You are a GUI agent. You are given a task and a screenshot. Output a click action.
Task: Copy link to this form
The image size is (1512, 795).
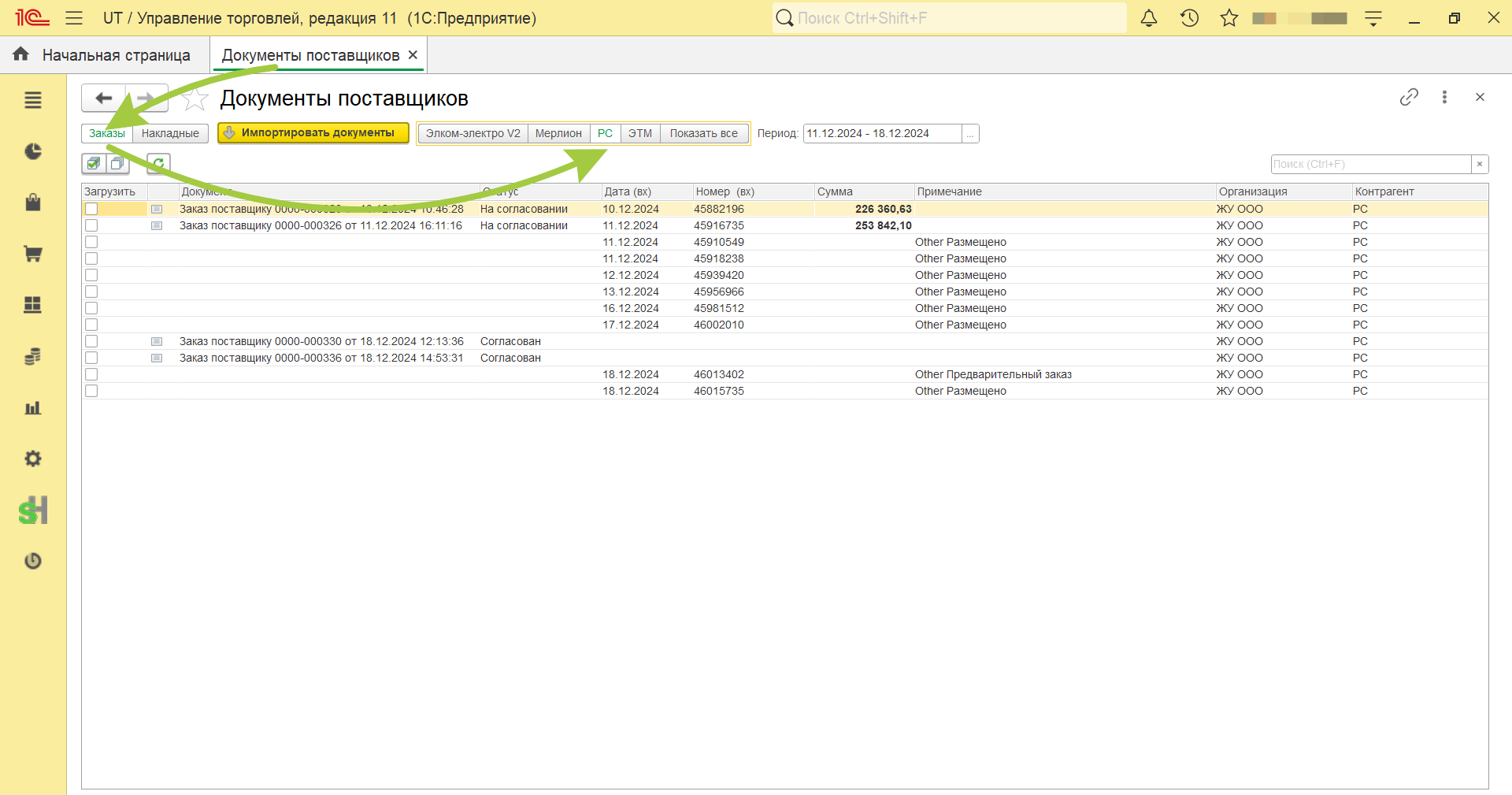[1409, 97]
